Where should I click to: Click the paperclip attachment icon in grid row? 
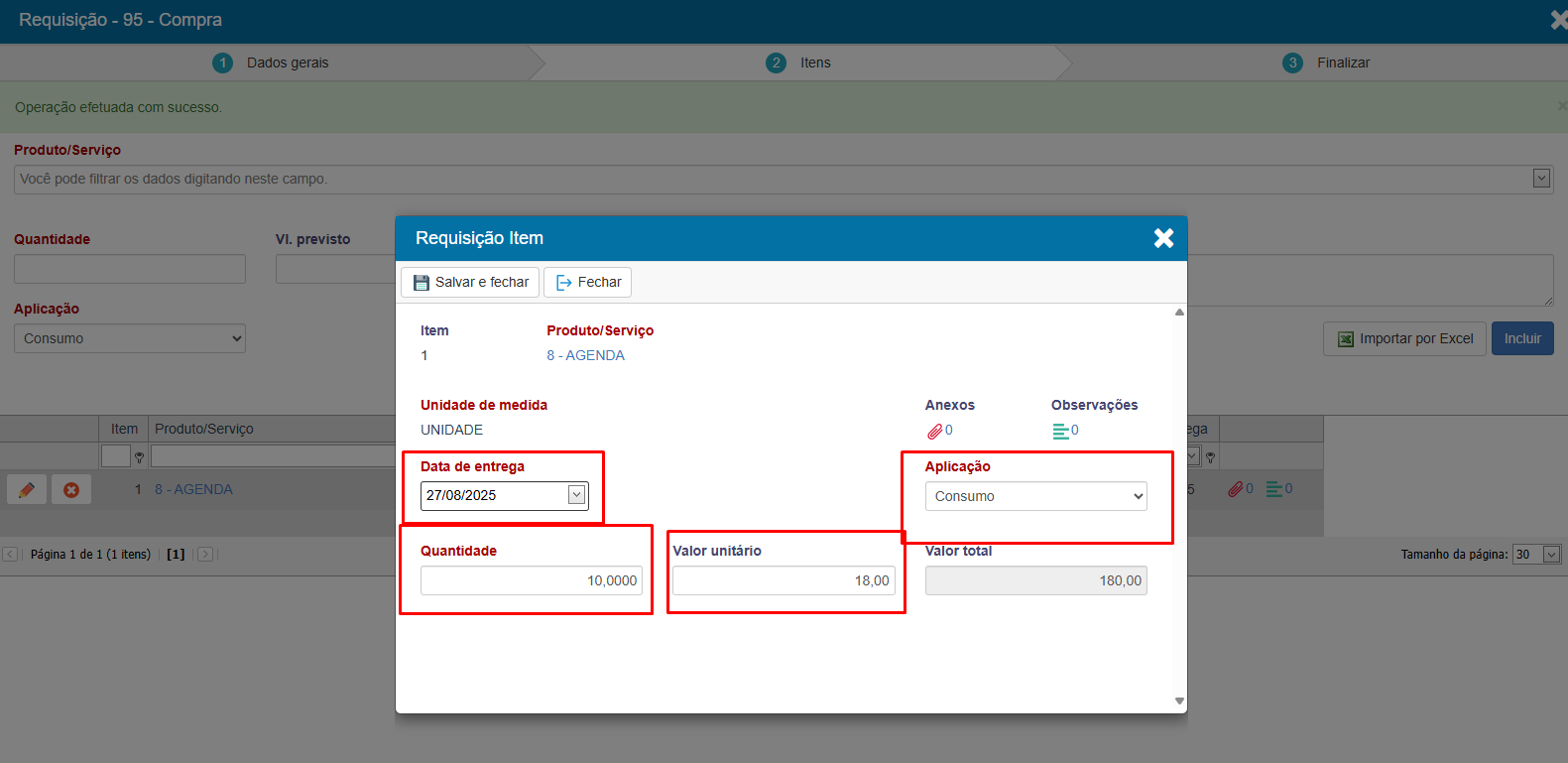[x=1236, y=489]
